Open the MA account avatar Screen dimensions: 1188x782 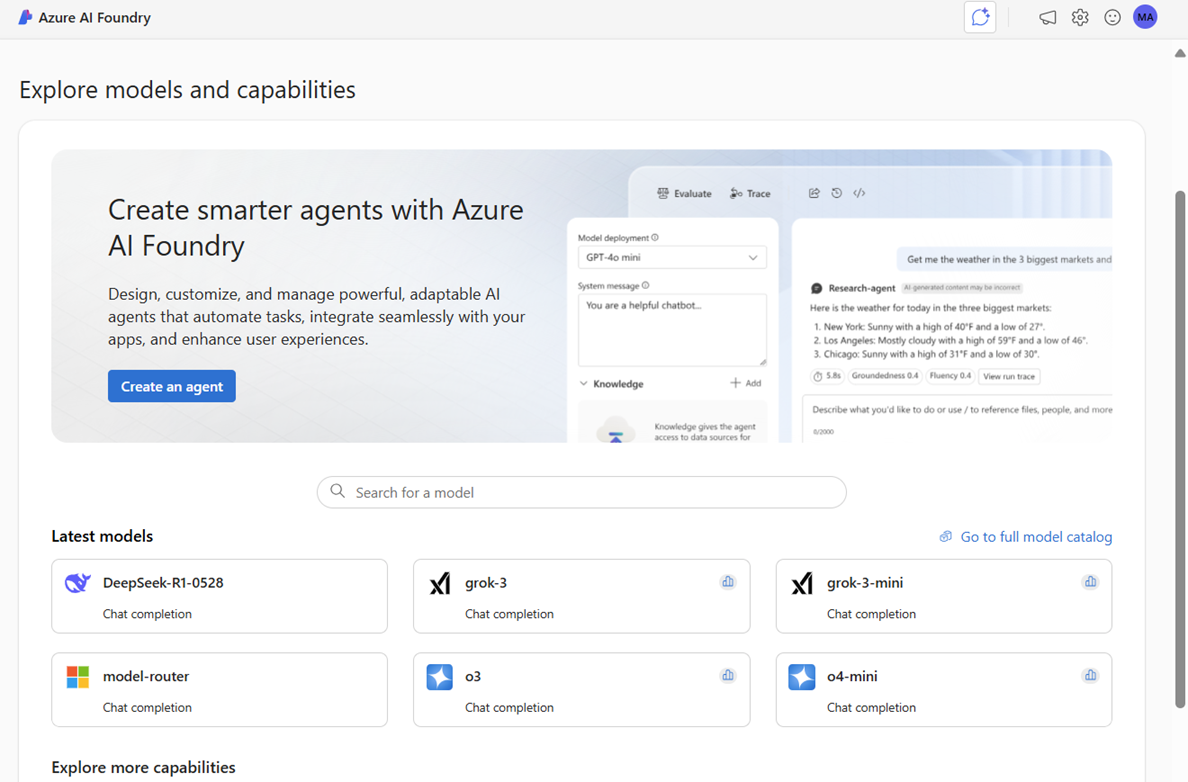(1145, 17)
